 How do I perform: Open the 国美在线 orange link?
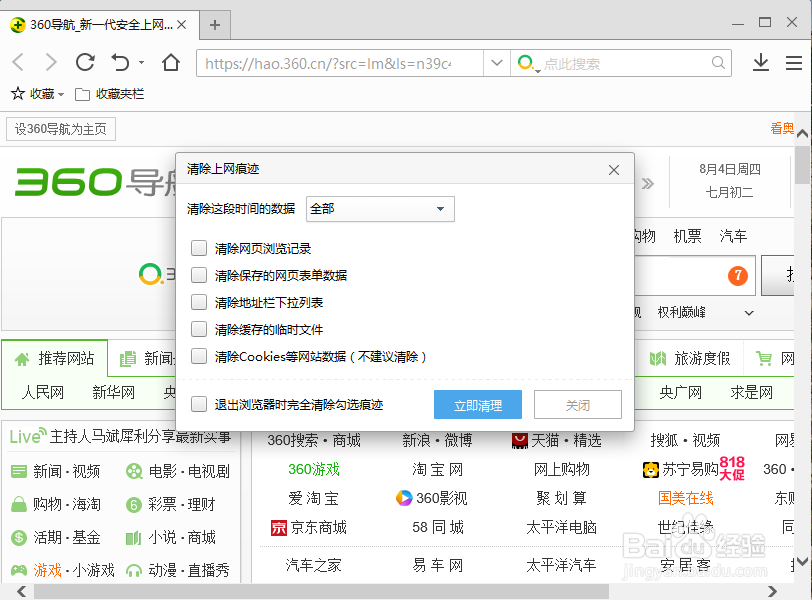[686, 499]
